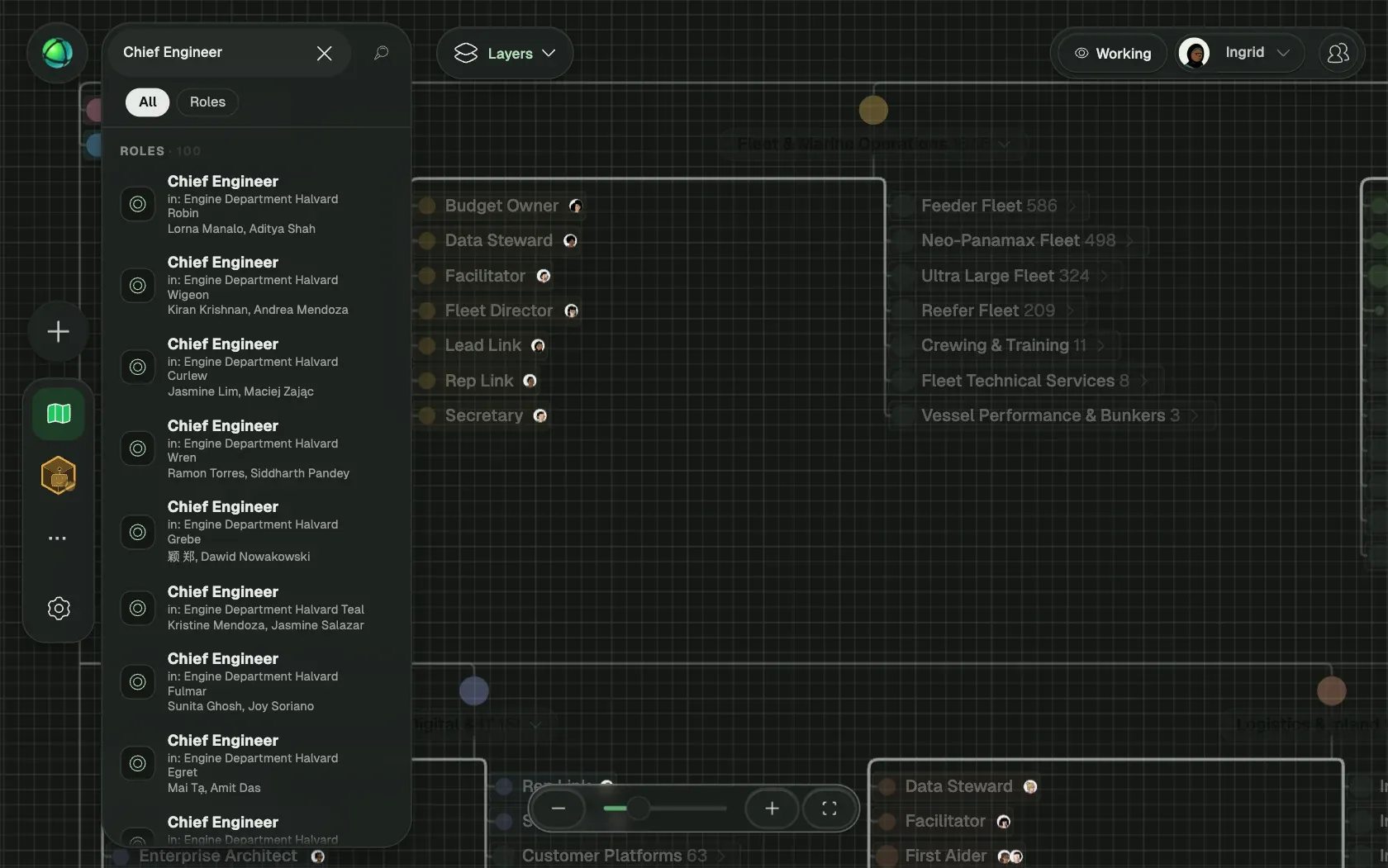Open the Layers stack icon

tap(466, 53)
